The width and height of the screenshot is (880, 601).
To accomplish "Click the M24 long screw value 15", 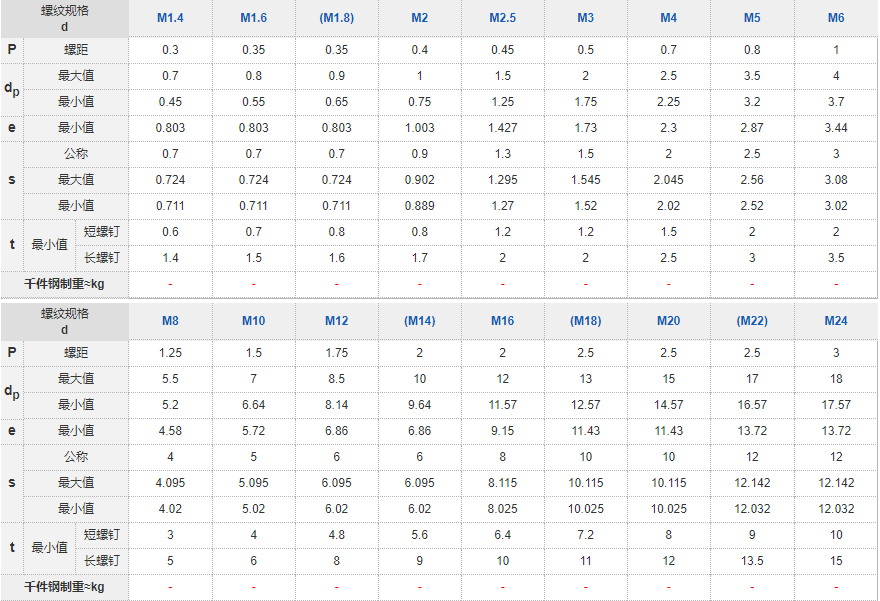I will [x=836, y=561].
